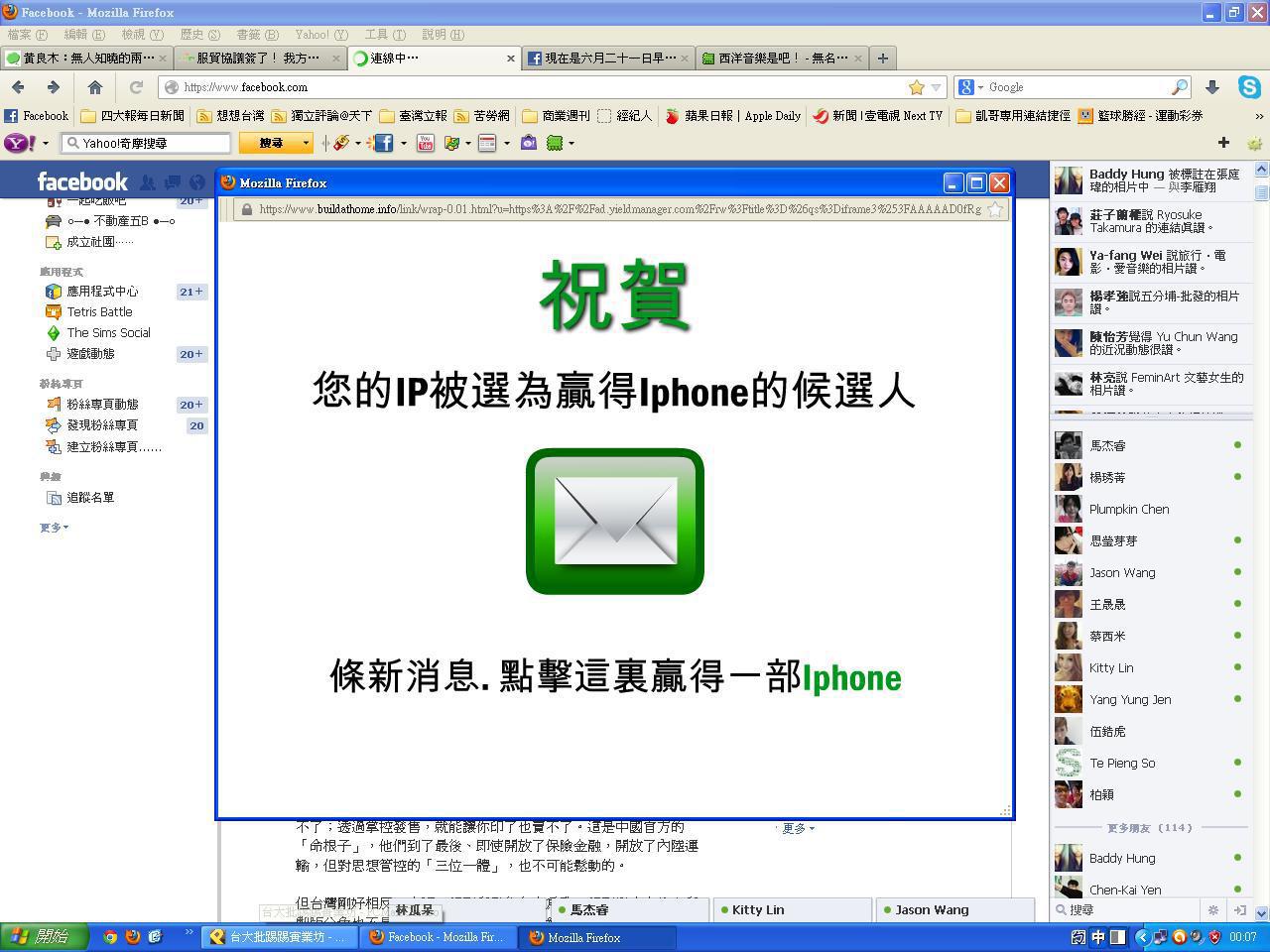Open the Facebook bookmark in bookmarks bar

[x=37, y=116]
